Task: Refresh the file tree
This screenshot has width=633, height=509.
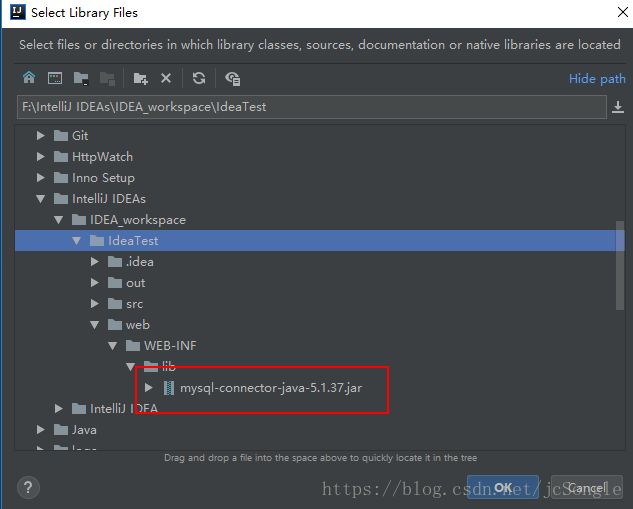Action: (x=199, y=78)
